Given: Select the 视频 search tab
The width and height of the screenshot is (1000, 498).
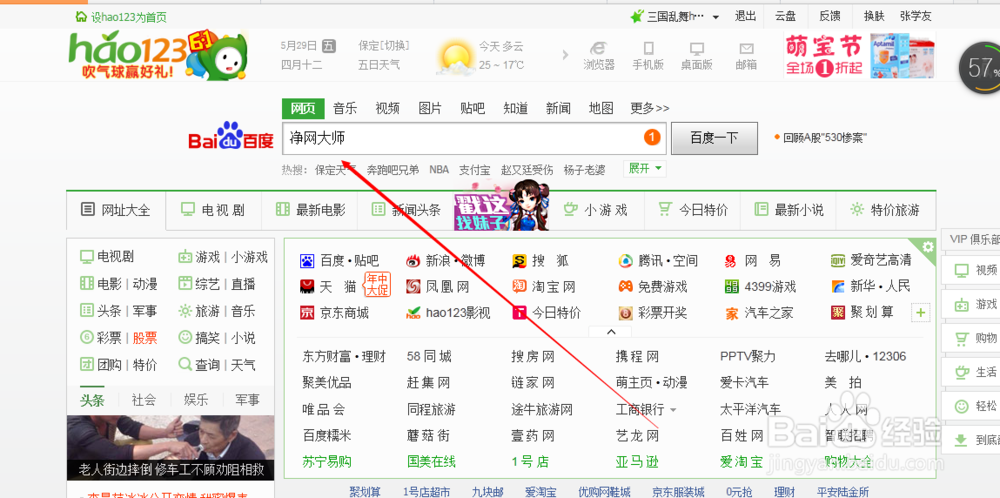Looking at the screenshot, I should pyautogui.click(x=388, y=108).
